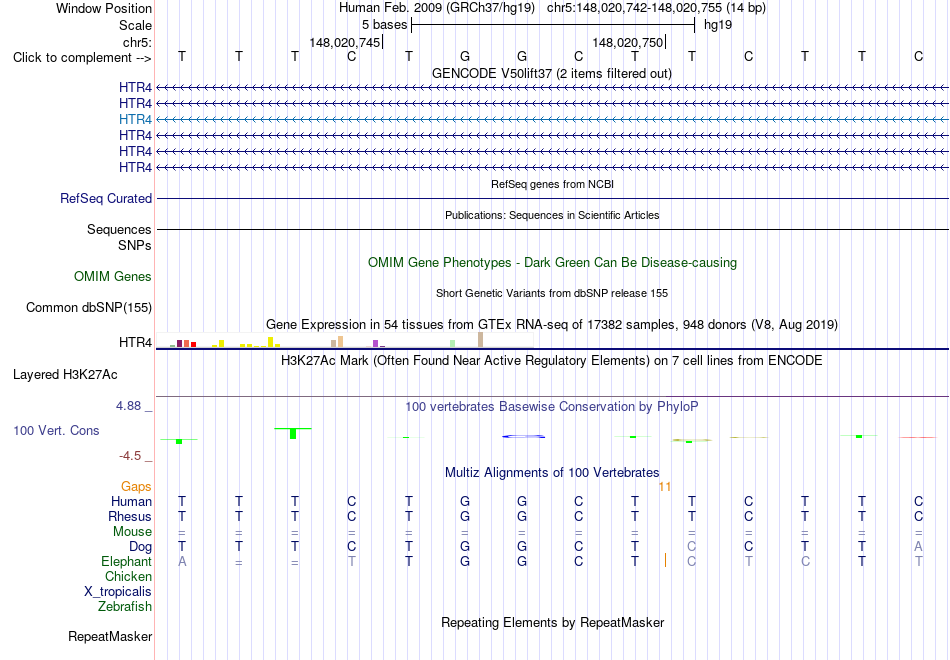950x660 pixels.
Task: Click the "Window Position" label
Action: click(x=104, y=8)
